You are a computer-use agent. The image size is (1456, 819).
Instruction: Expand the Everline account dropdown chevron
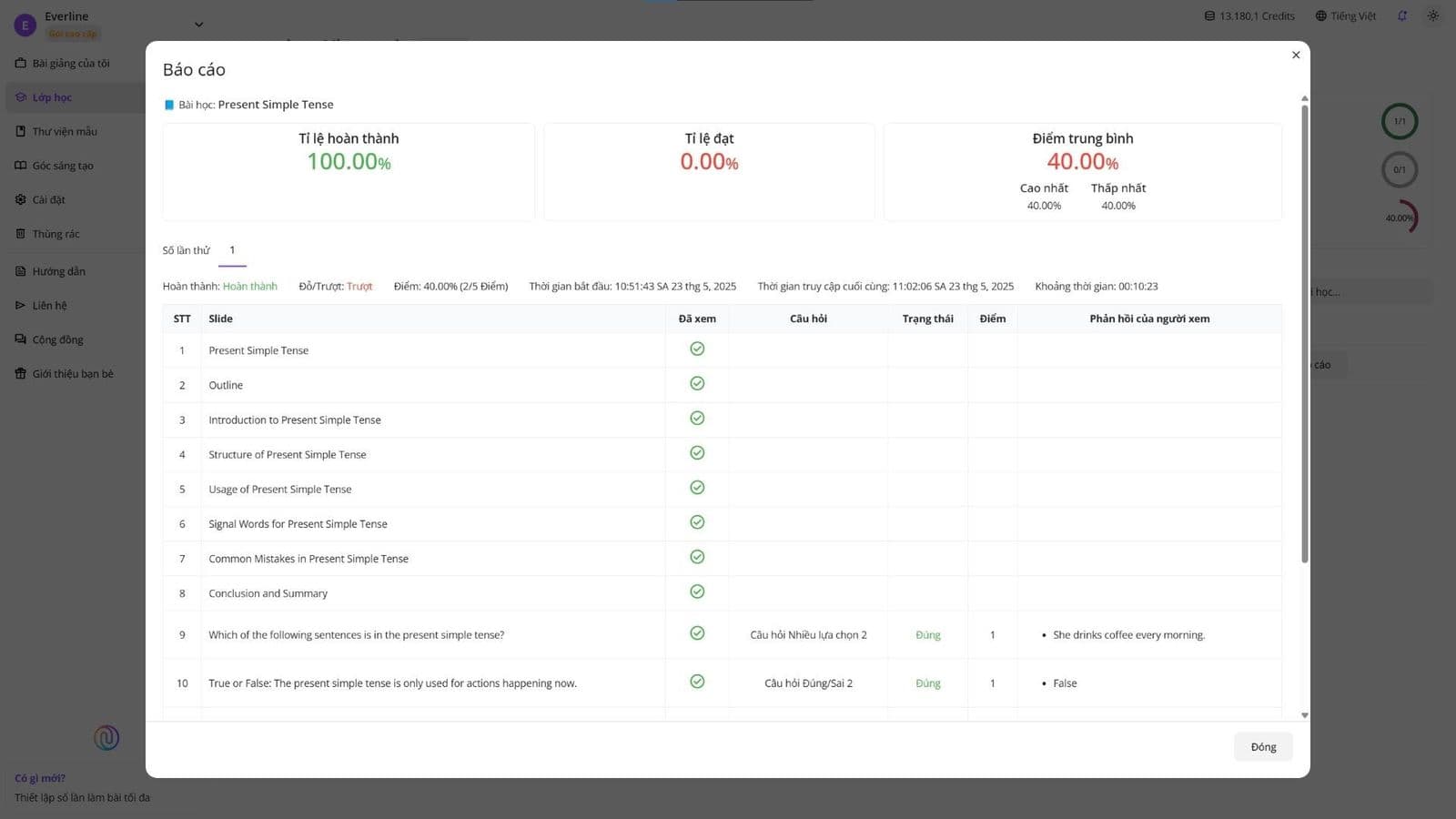(199, 25)
